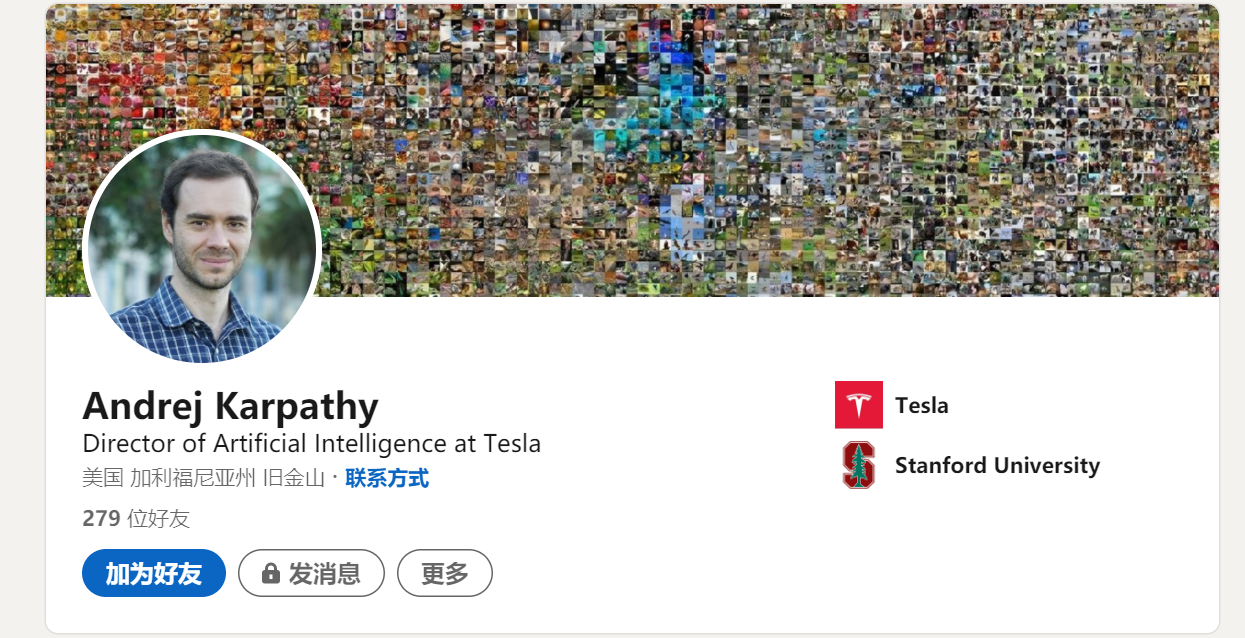Click the lock icon beside 发消息
1245x638 pixels.
point(270,573)
